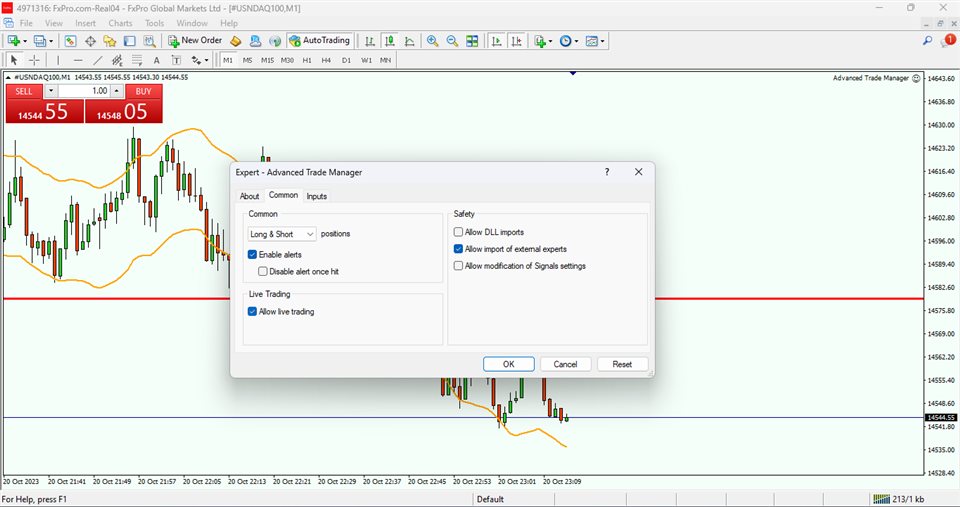
Task: Click the 1.00 volume input field
Action: (84, 91)
